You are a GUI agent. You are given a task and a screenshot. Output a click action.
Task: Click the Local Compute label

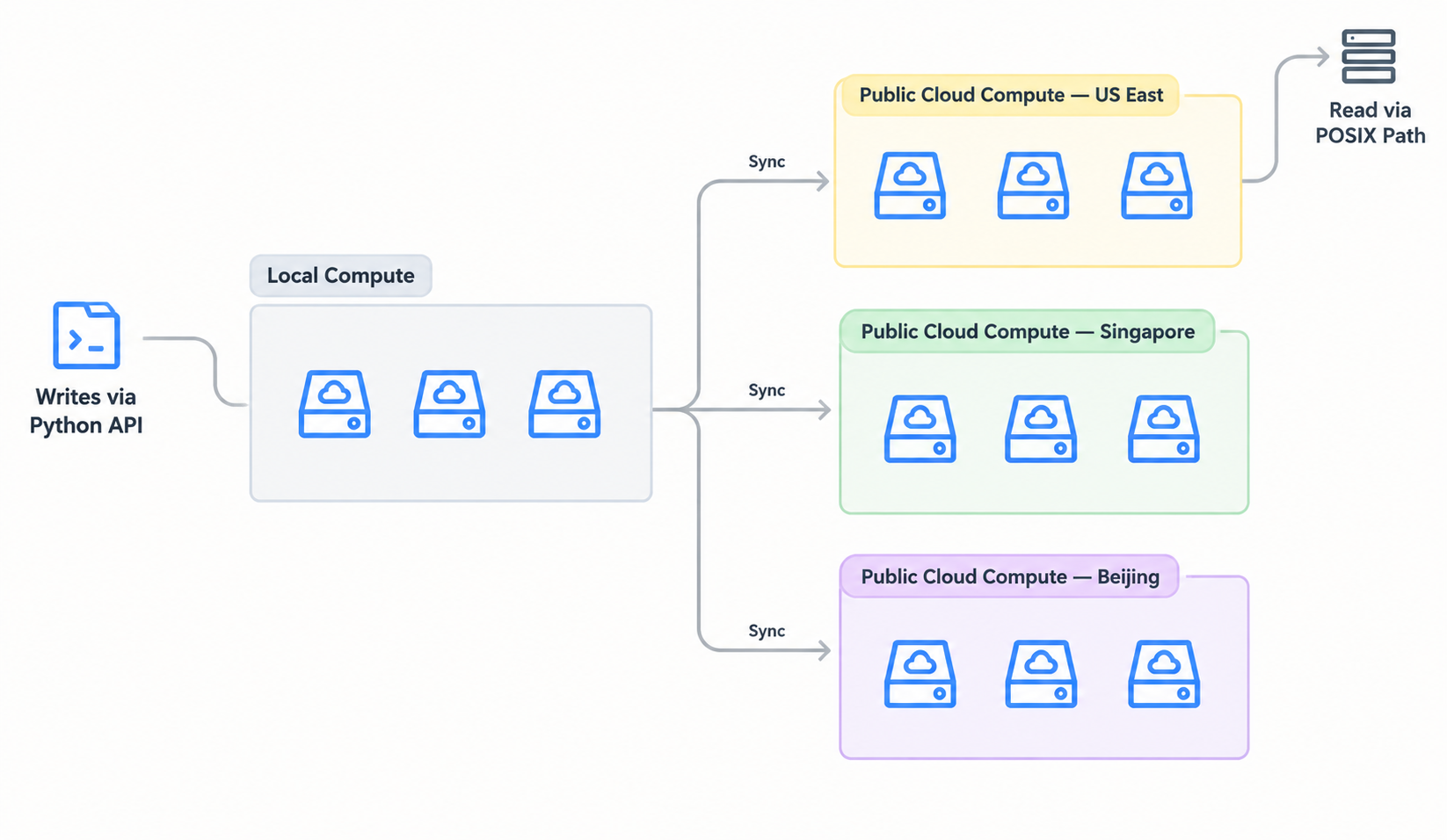pos(341,276)
